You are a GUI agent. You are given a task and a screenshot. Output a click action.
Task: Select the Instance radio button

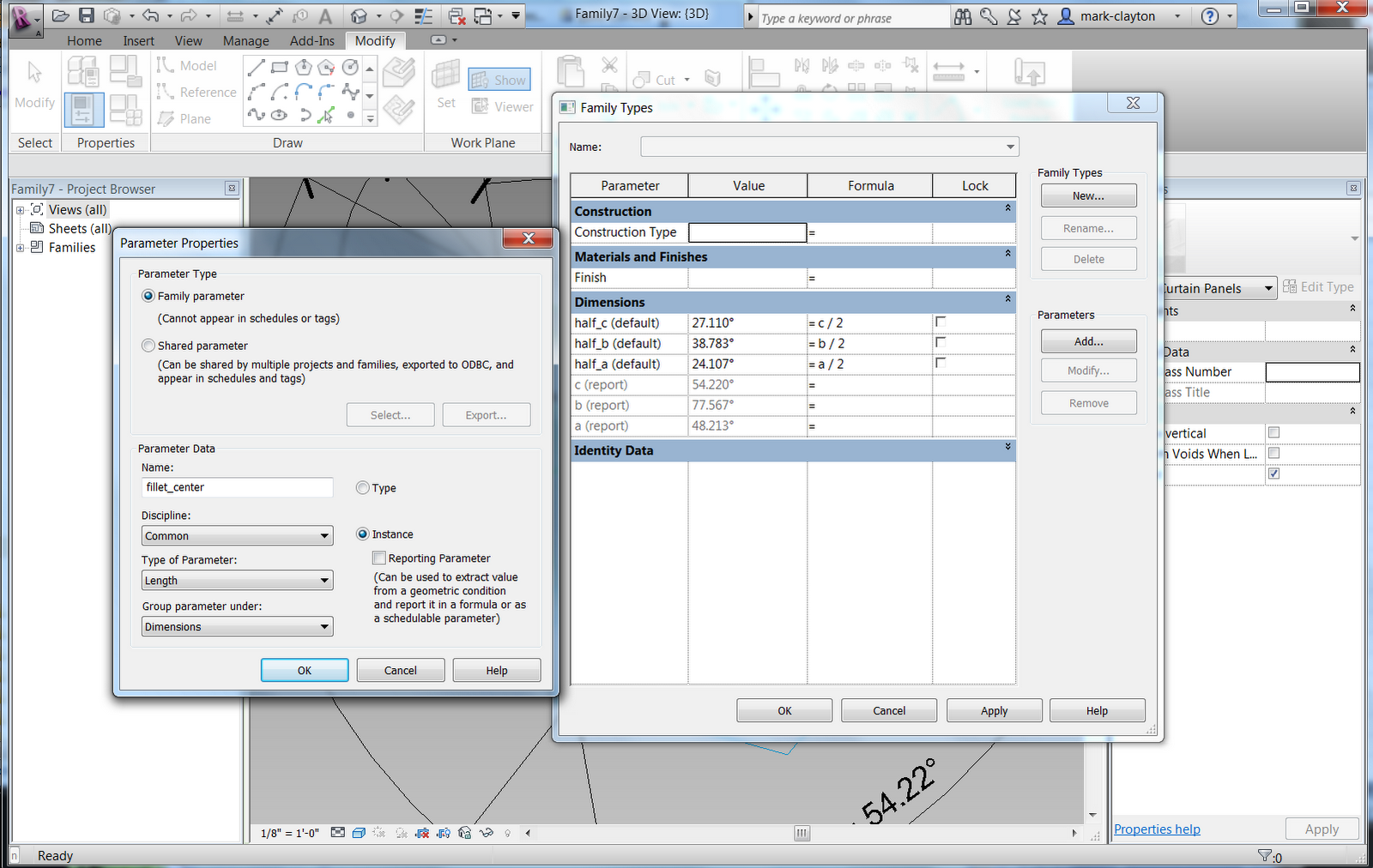tap(363, 534)
